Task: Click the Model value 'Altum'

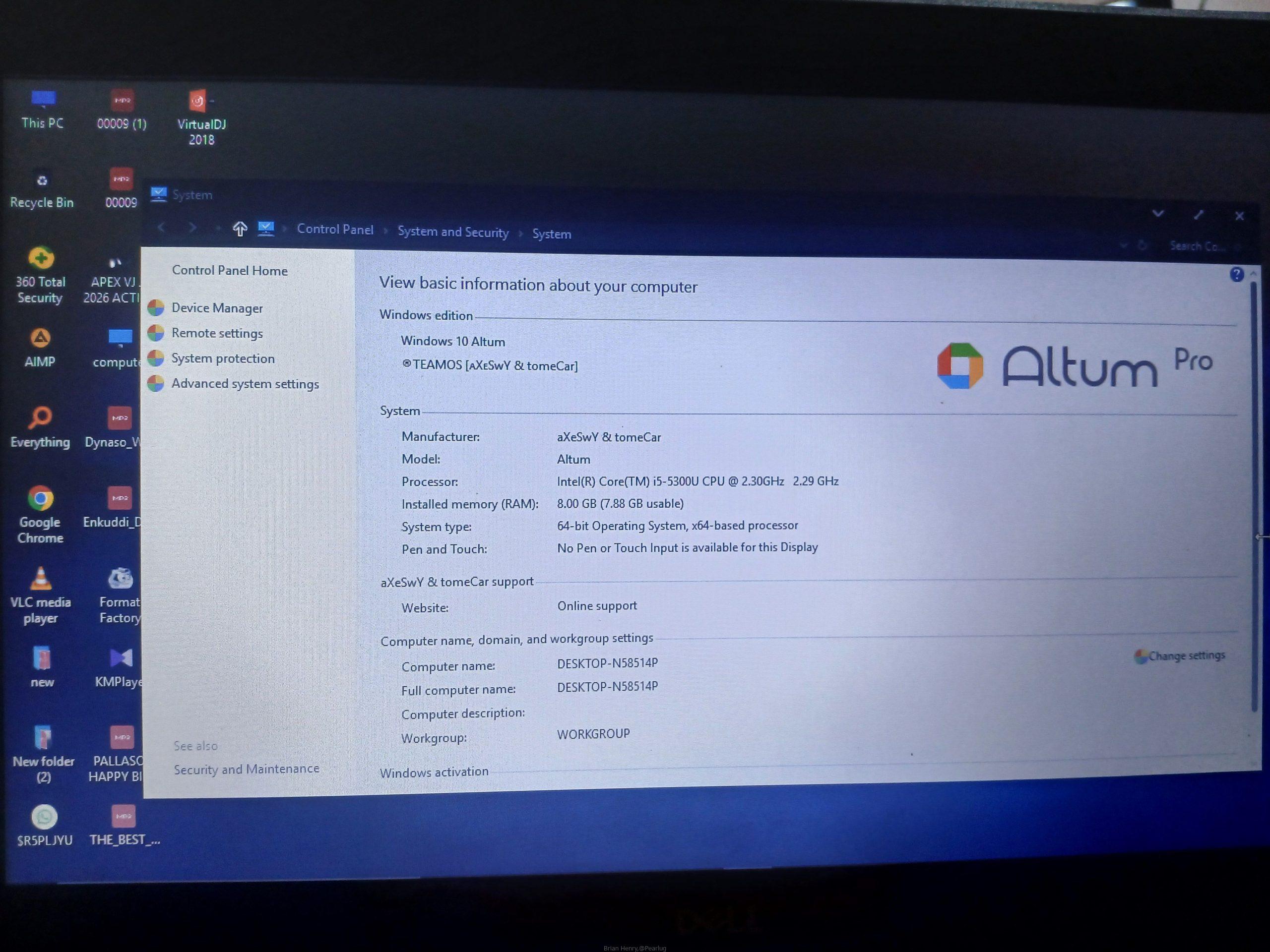Action: point(573,460)
